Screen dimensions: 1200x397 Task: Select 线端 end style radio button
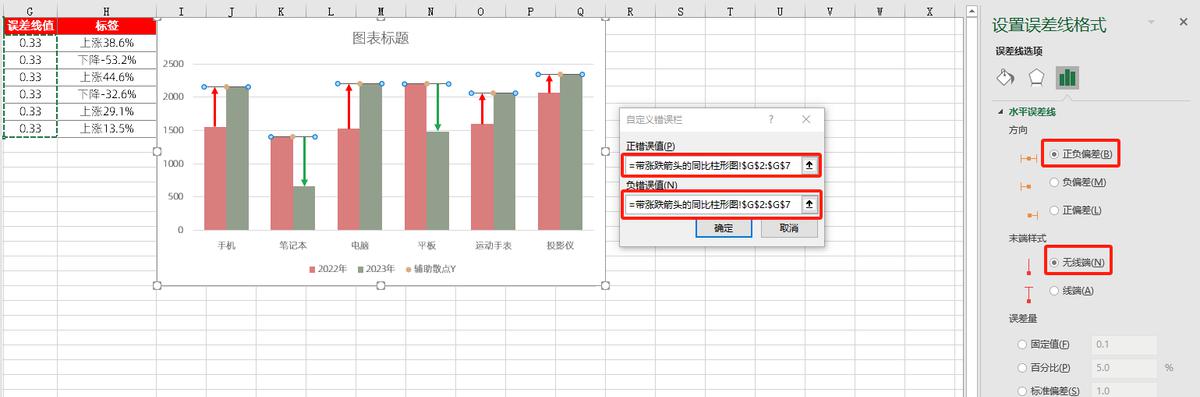pyautogui.click(x=1055, y=290)
